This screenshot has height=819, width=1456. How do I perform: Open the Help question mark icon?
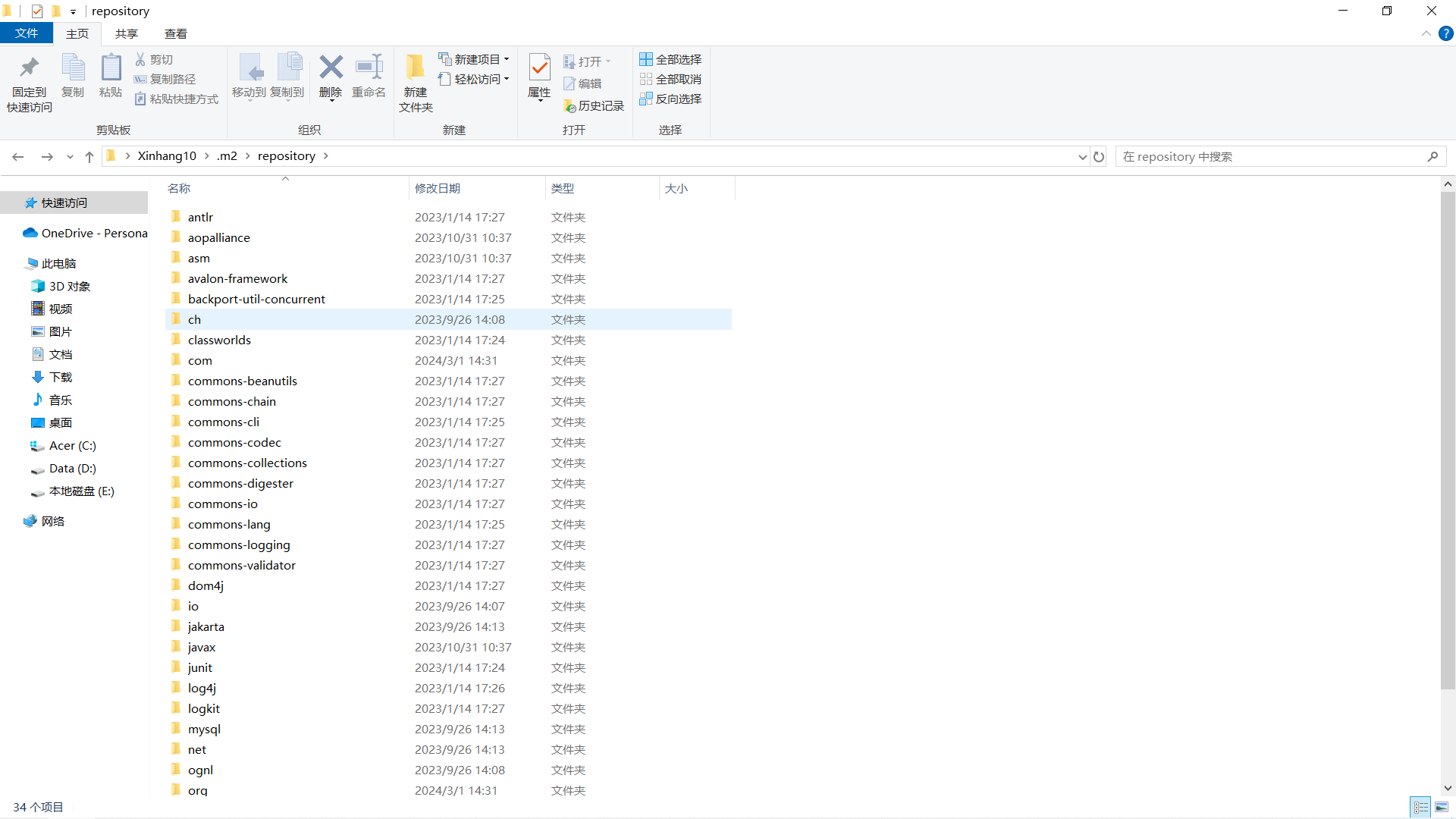[1445, 33]
